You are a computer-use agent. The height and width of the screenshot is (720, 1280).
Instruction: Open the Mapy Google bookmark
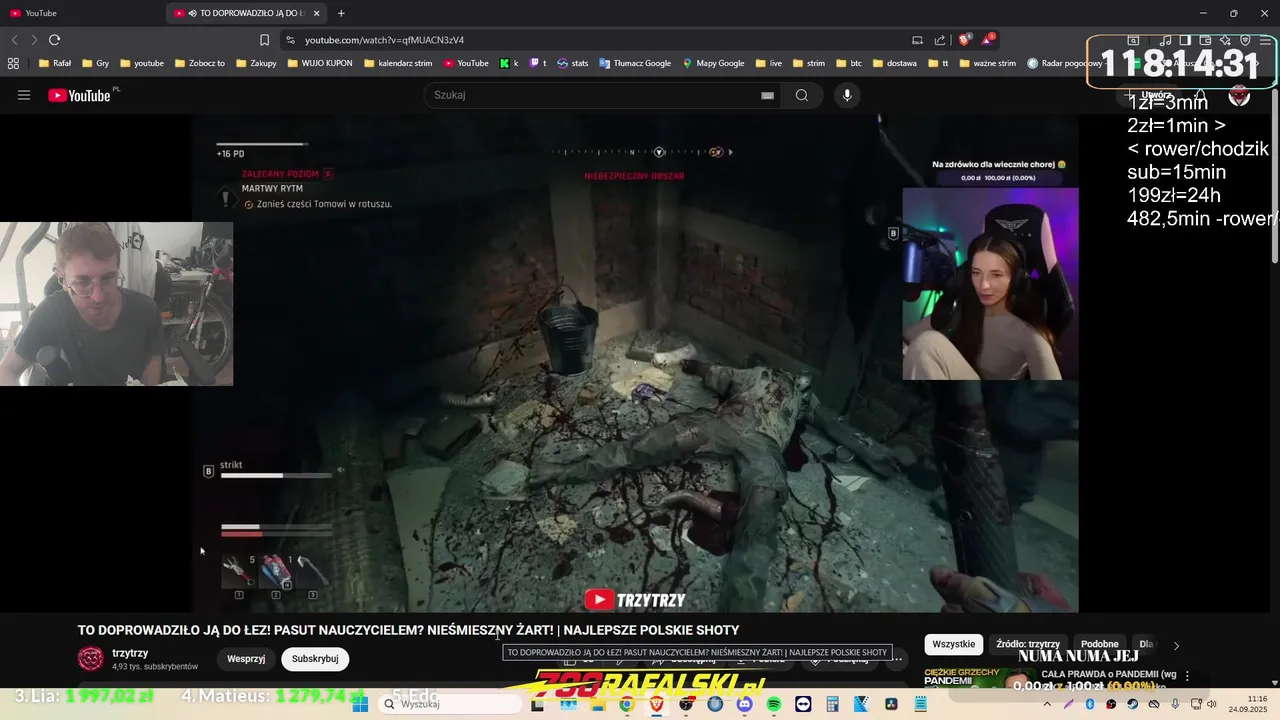click(x=713, y=63)
